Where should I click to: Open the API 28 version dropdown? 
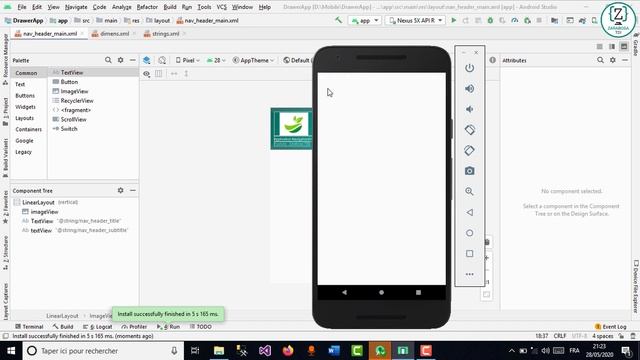pos(216,60)
